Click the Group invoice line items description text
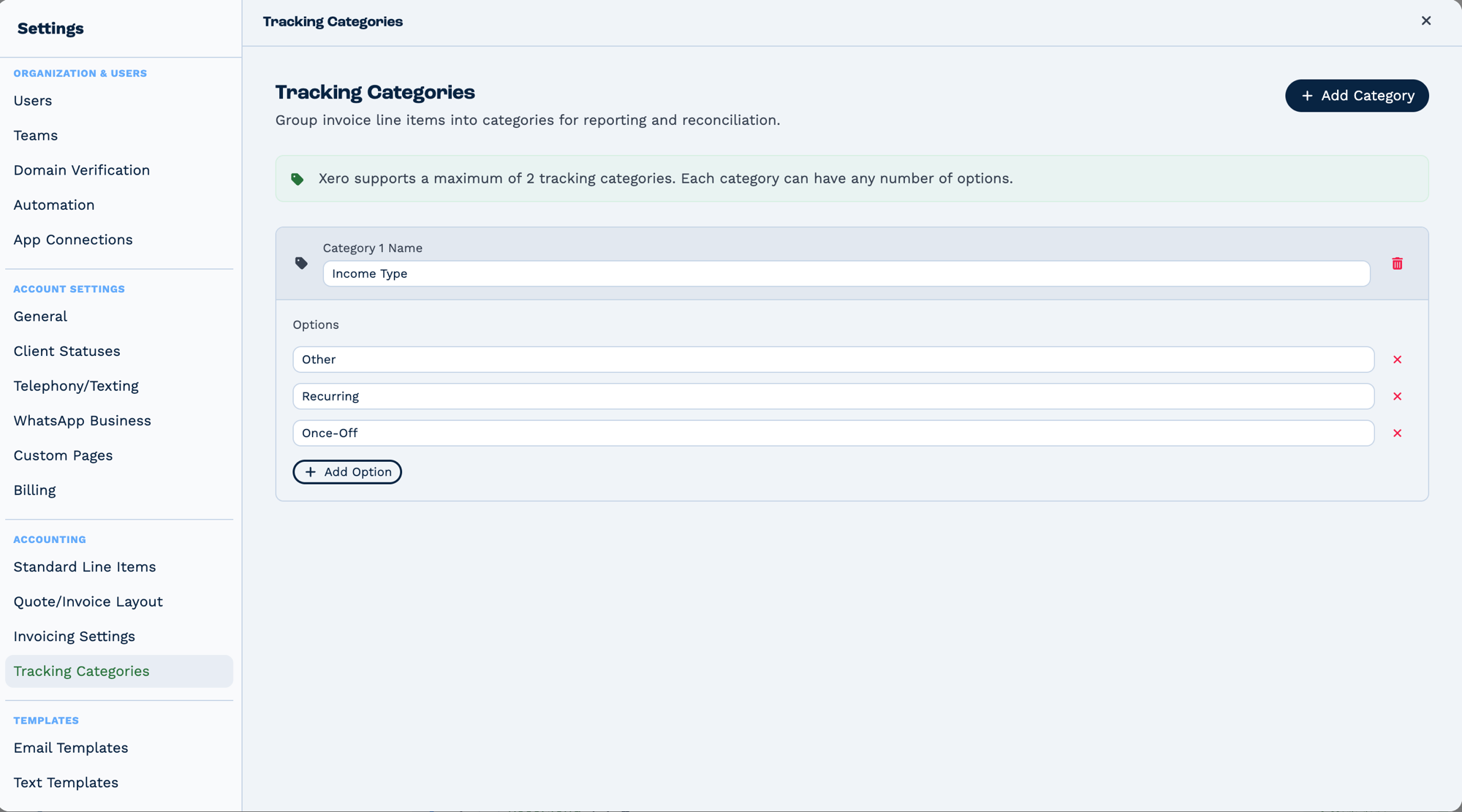Viewport: 1462px width, 812px height. 528,120
